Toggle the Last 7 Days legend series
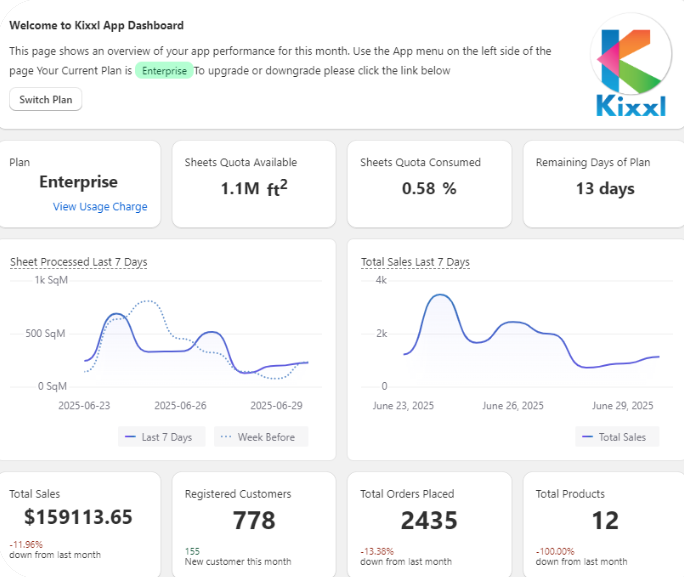 161,437
